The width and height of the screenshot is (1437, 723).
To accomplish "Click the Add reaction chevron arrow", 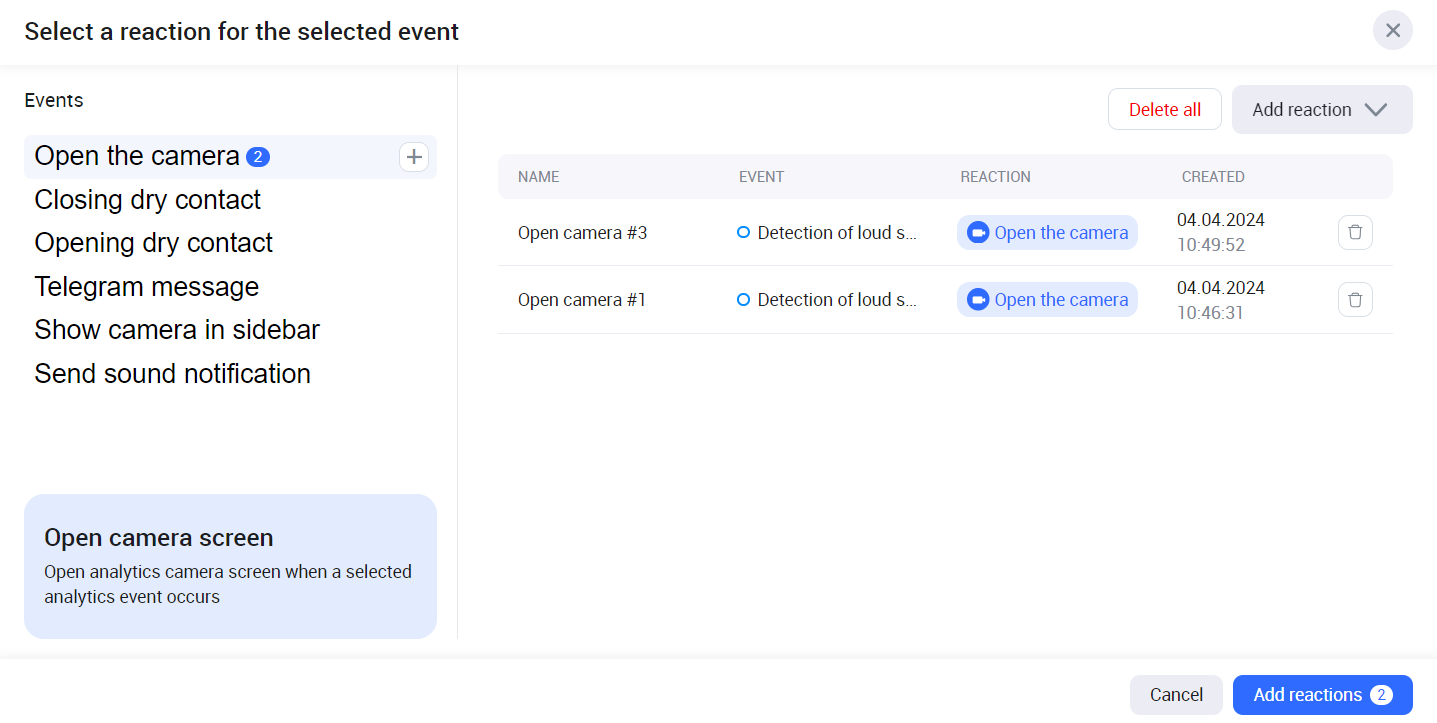I will pos(1376,110).
